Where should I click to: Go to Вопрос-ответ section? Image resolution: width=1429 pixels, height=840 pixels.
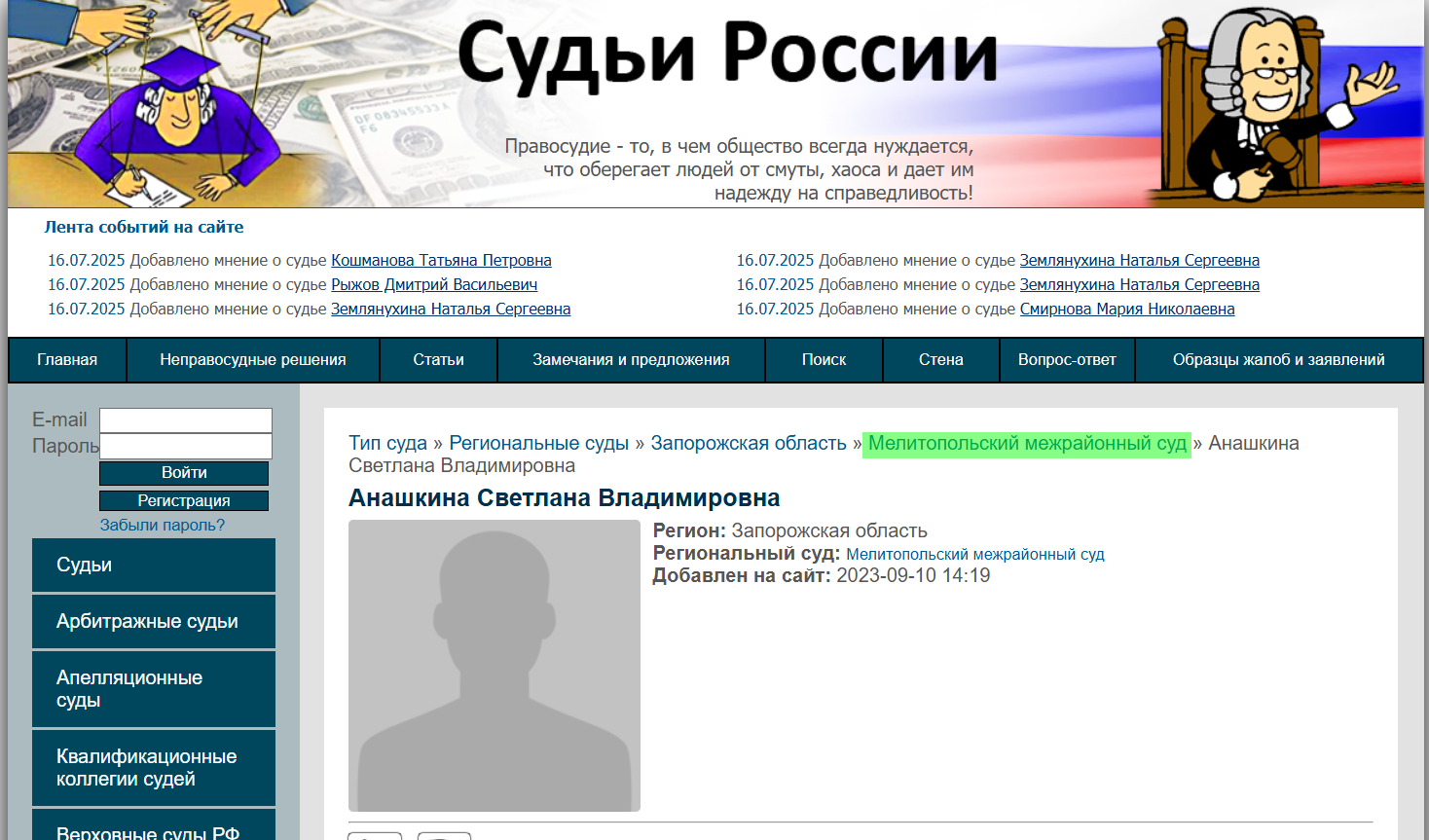pyautogui.click(x=1066, y=359)
